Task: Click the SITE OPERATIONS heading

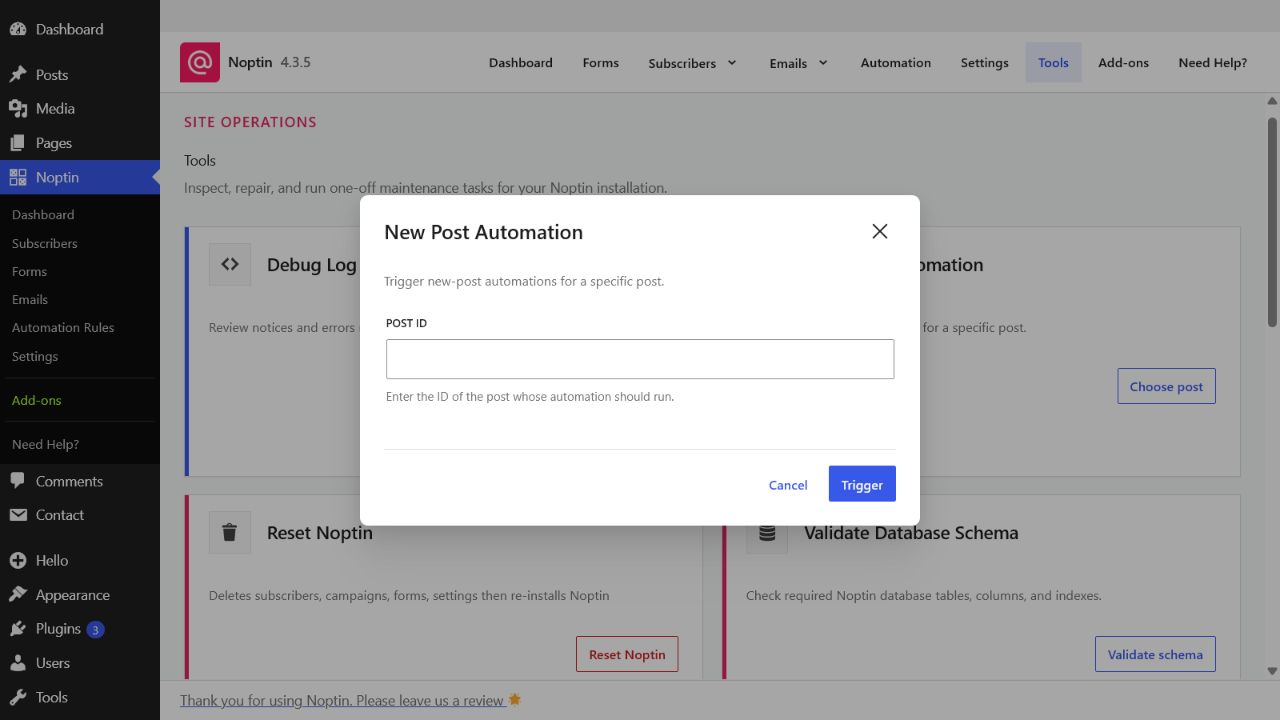Action: (250, 122)
